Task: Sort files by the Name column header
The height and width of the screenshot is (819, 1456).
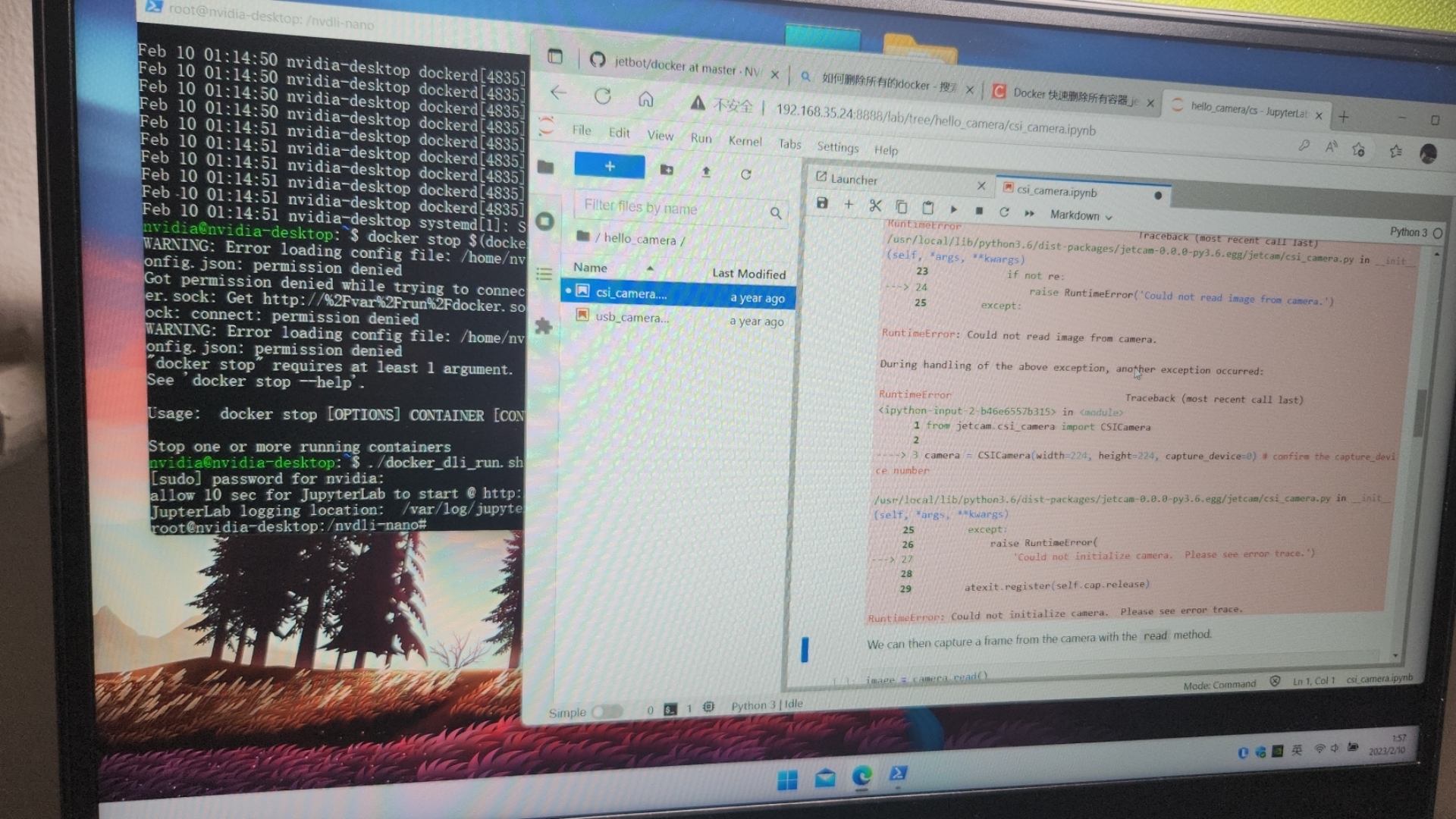Action: click(x=590, y=268)
